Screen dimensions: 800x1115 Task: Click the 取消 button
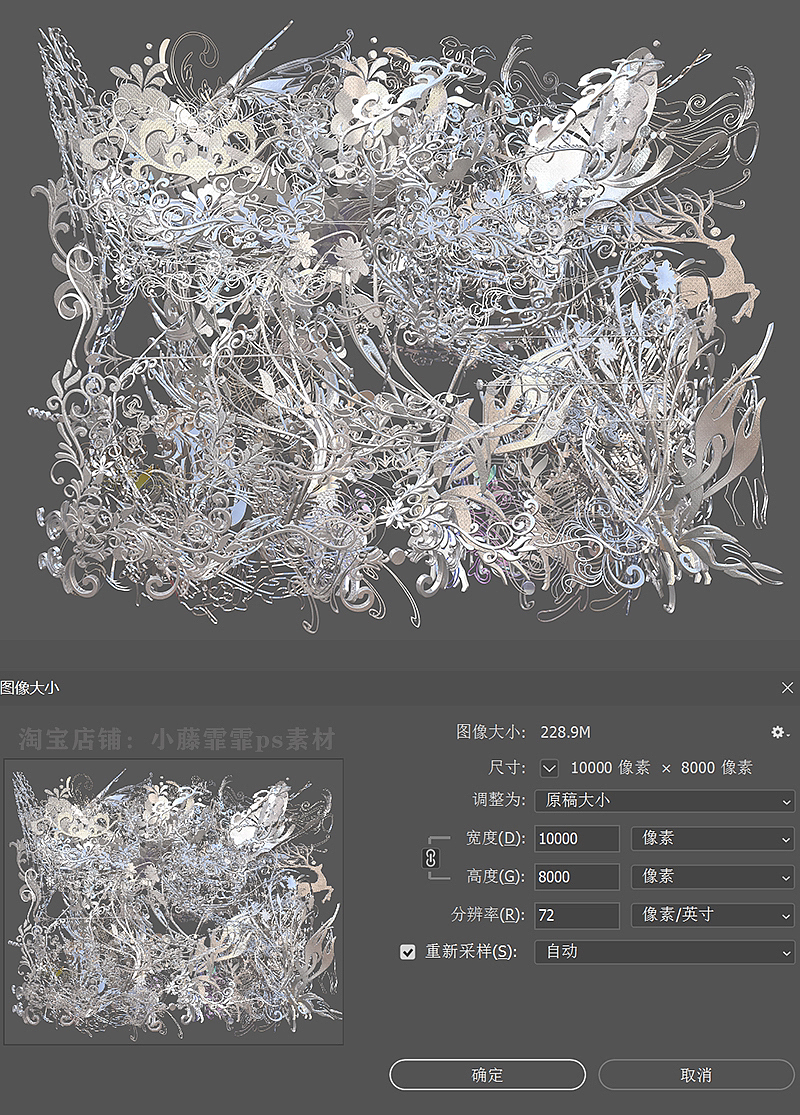[696, 1074]
